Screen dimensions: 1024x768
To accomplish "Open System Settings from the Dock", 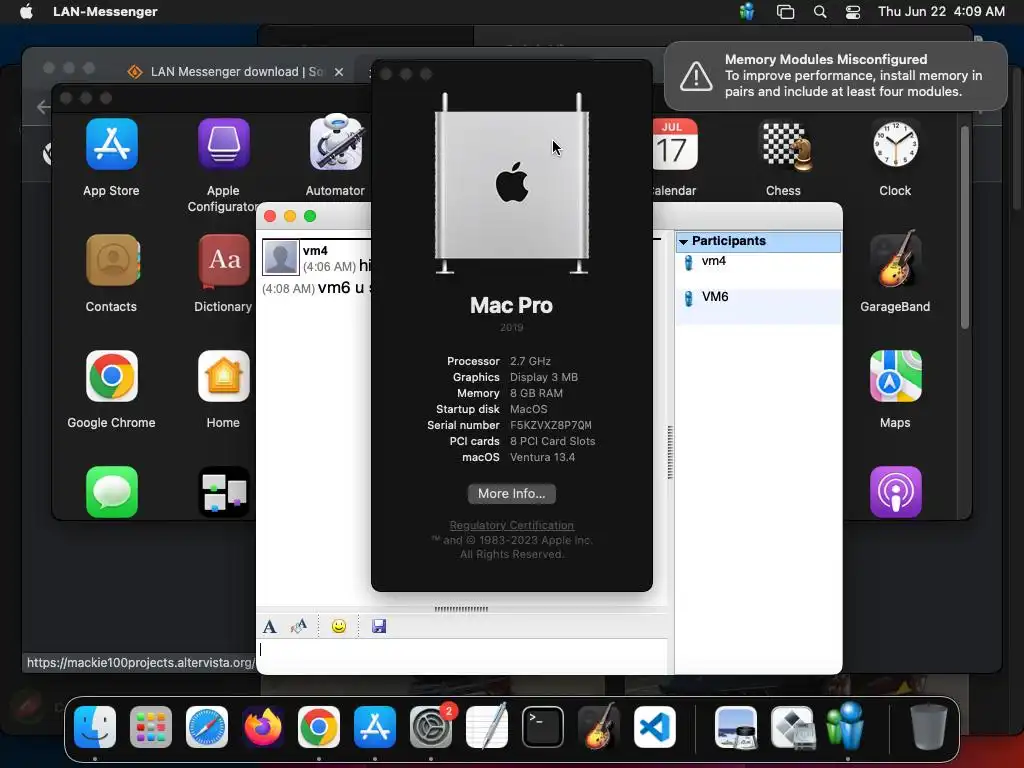I will (x=431, y=727).
